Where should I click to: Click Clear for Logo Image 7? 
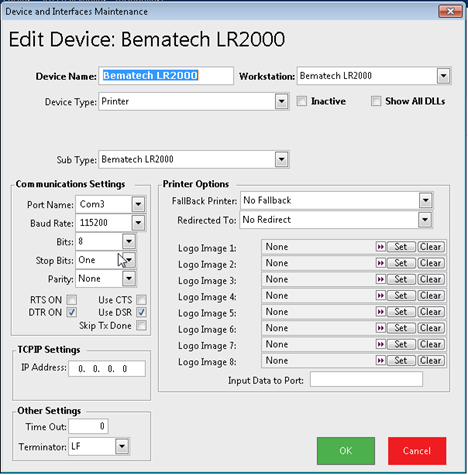pyautogui.click(x=431, y=344)
